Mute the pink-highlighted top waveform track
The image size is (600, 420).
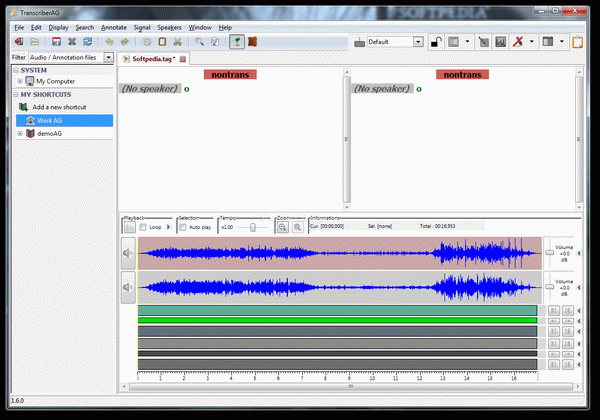(128, 253)
